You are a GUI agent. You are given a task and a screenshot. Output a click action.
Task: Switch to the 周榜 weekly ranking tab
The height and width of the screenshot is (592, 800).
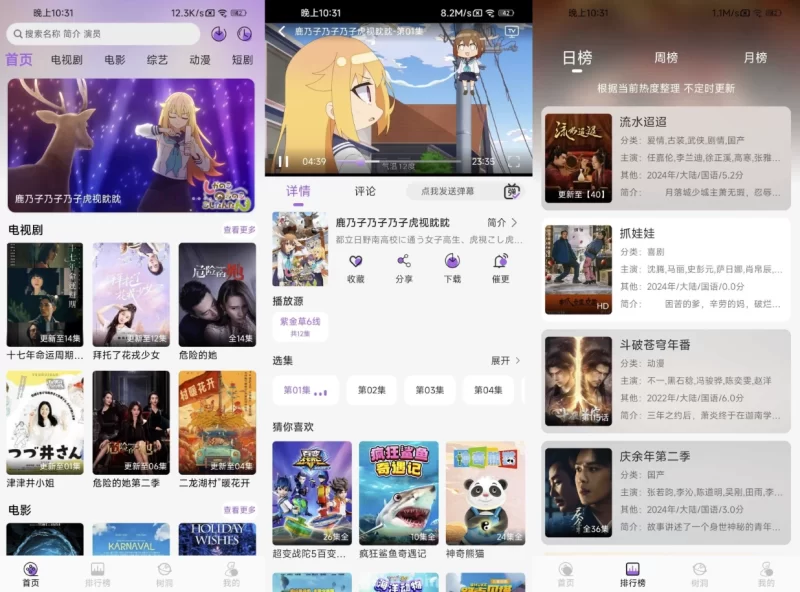click(668, 58)
